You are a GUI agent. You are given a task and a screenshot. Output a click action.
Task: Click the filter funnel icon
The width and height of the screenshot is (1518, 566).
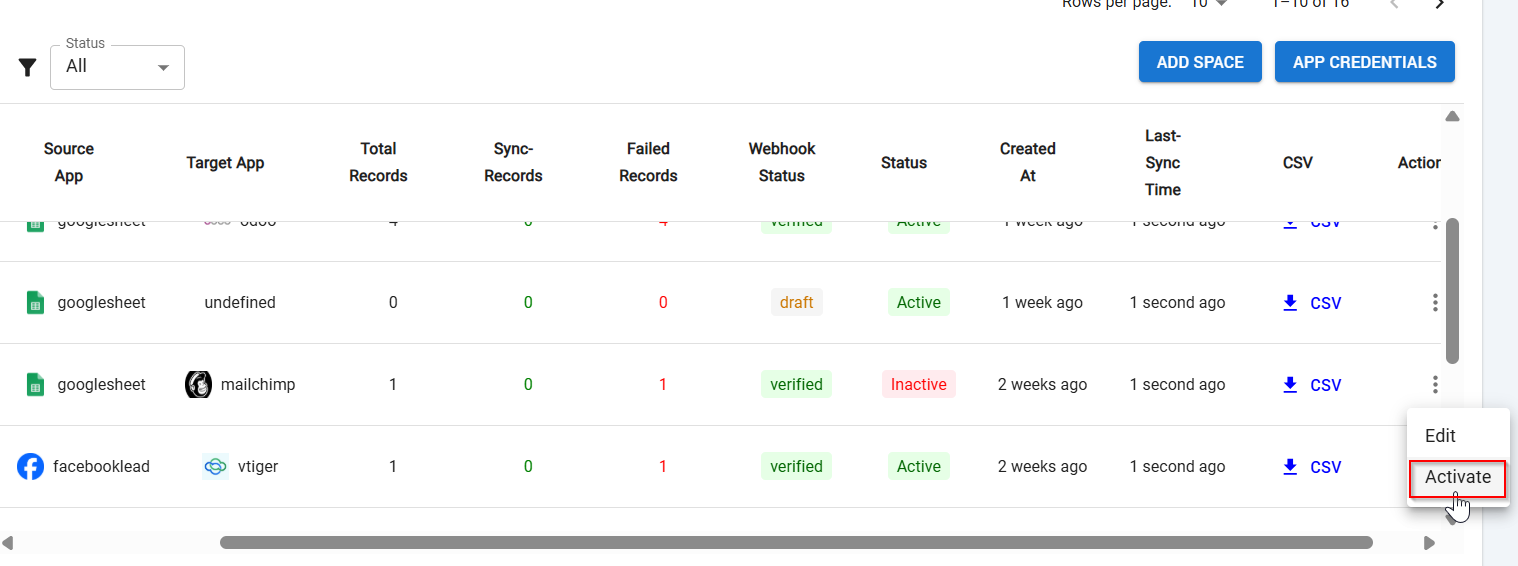click(x=28, y=68)
